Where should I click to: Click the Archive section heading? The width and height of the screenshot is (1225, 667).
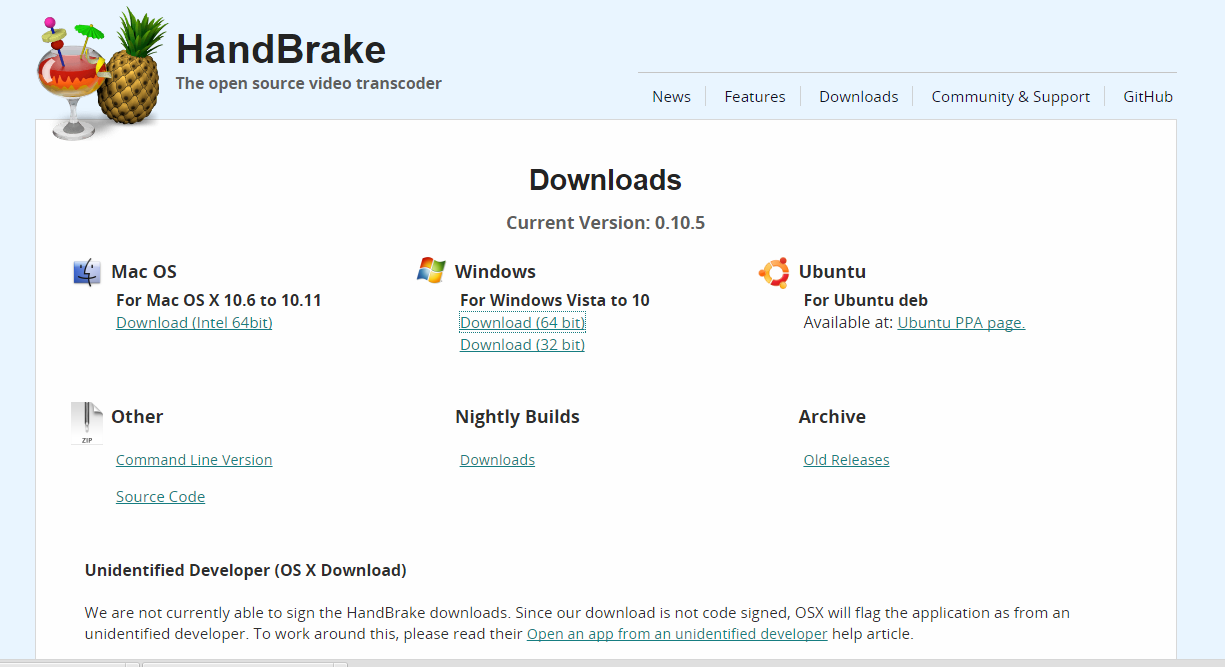[832, 417]
